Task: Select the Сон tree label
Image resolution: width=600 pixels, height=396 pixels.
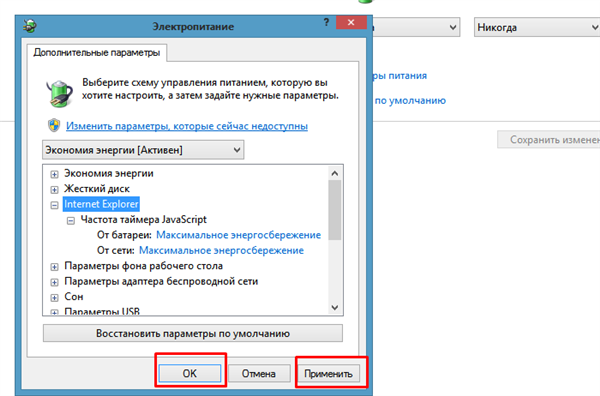Action: click(x=74, y=297)
